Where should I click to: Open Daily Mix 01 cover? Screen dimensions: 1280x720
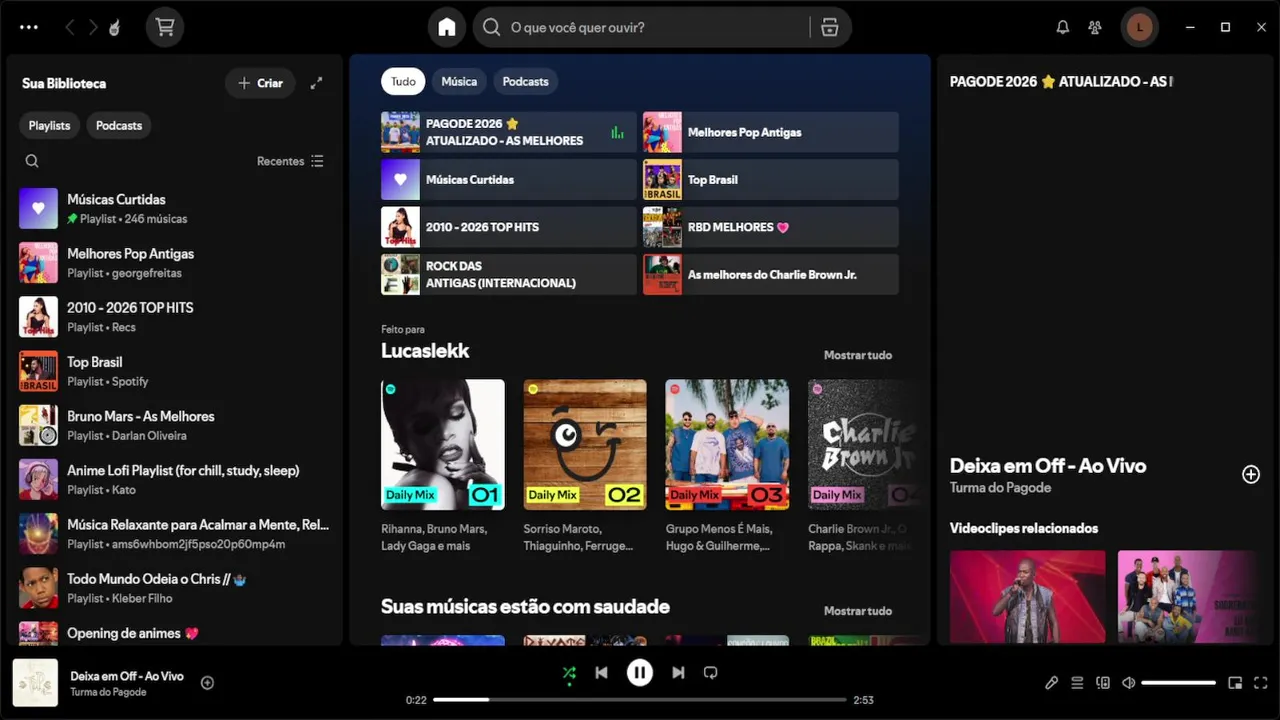tap(443, 444)
